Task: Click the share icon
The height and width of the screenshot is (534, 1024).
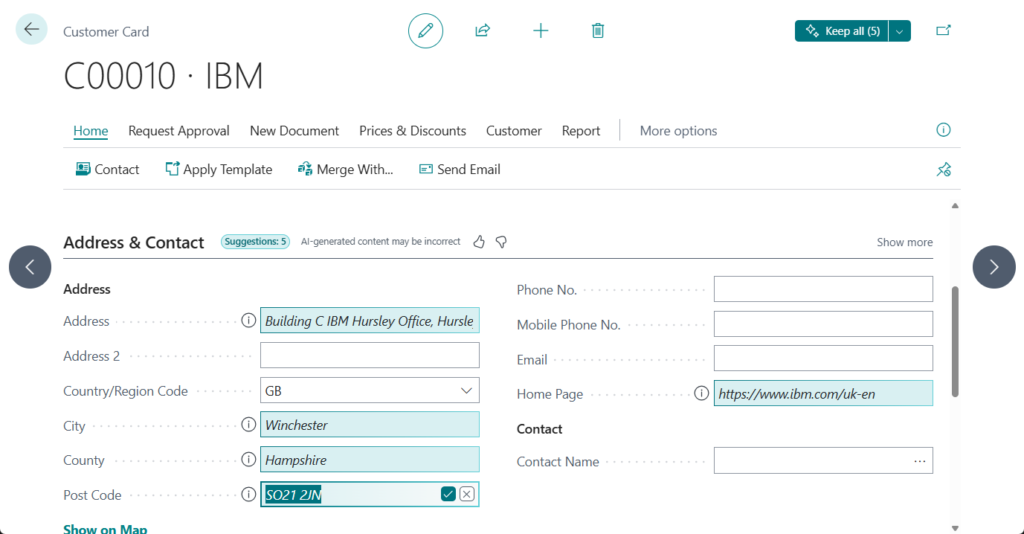Action: tap(482, 31)
